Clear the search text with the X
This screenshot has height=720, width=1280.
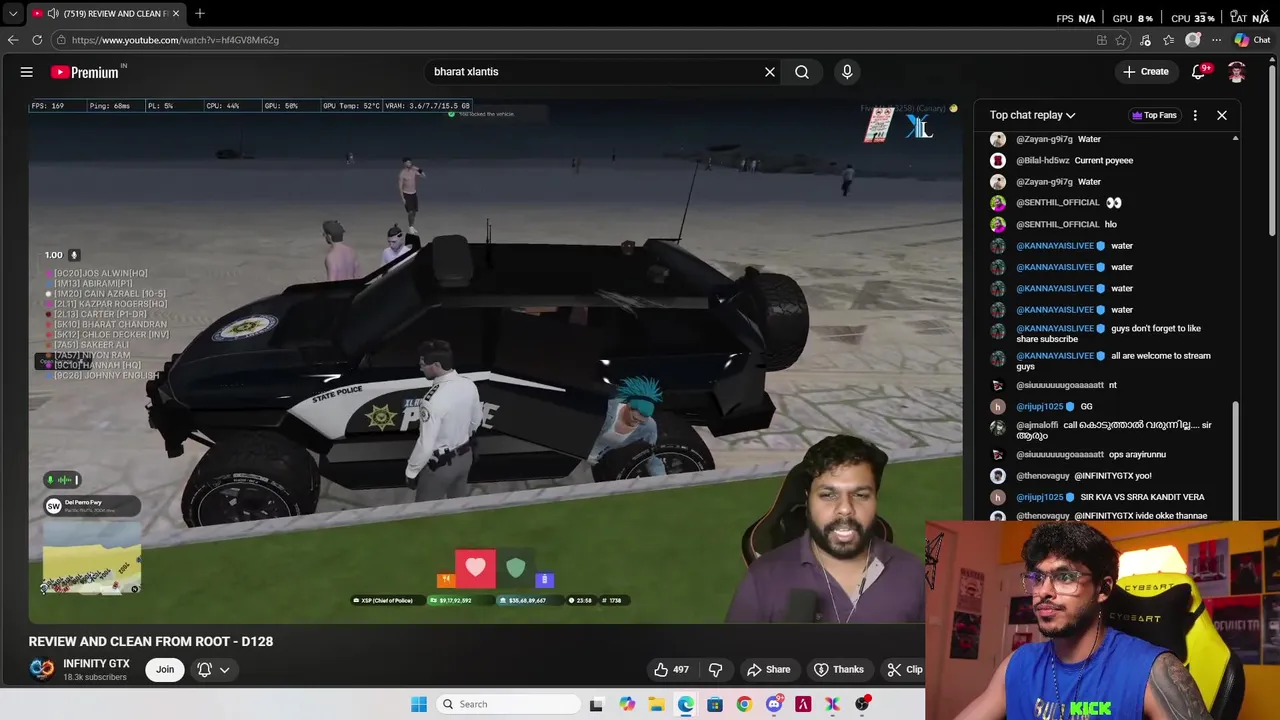(x=770, y=72)
